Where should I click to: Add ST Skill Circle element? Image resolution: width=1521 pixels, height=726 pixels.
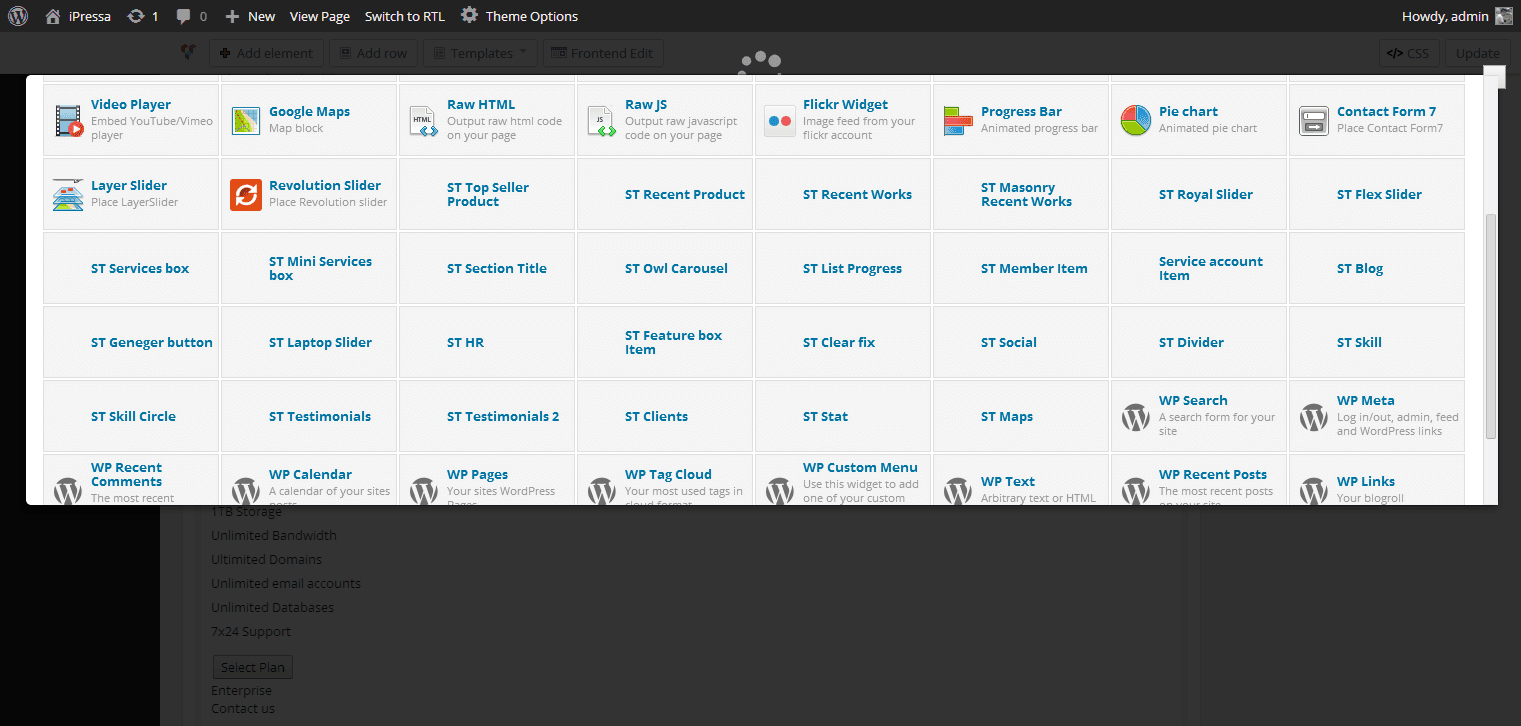tap(131, 416)
